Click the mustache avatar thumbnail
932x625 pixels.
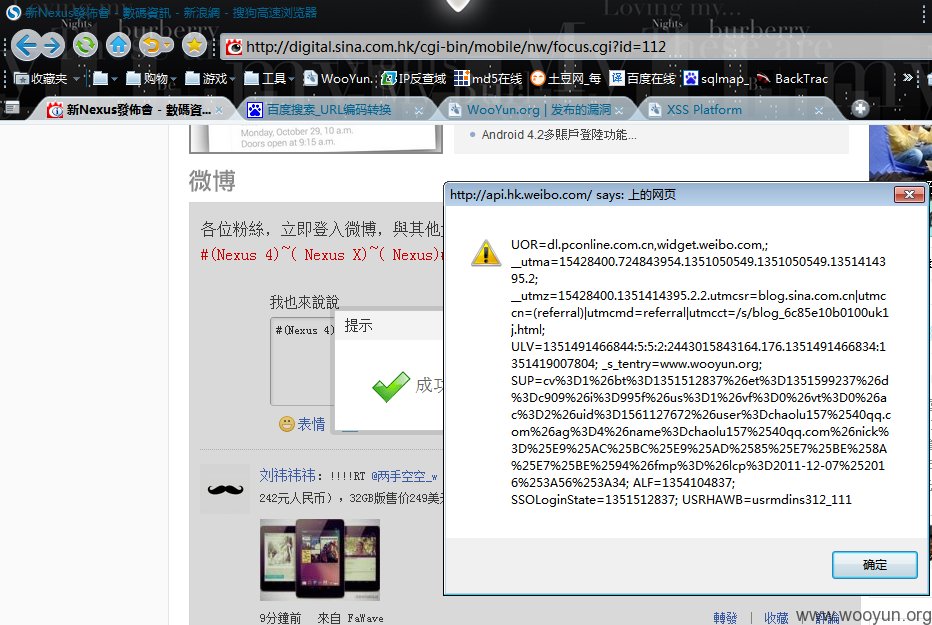(225, 489)
